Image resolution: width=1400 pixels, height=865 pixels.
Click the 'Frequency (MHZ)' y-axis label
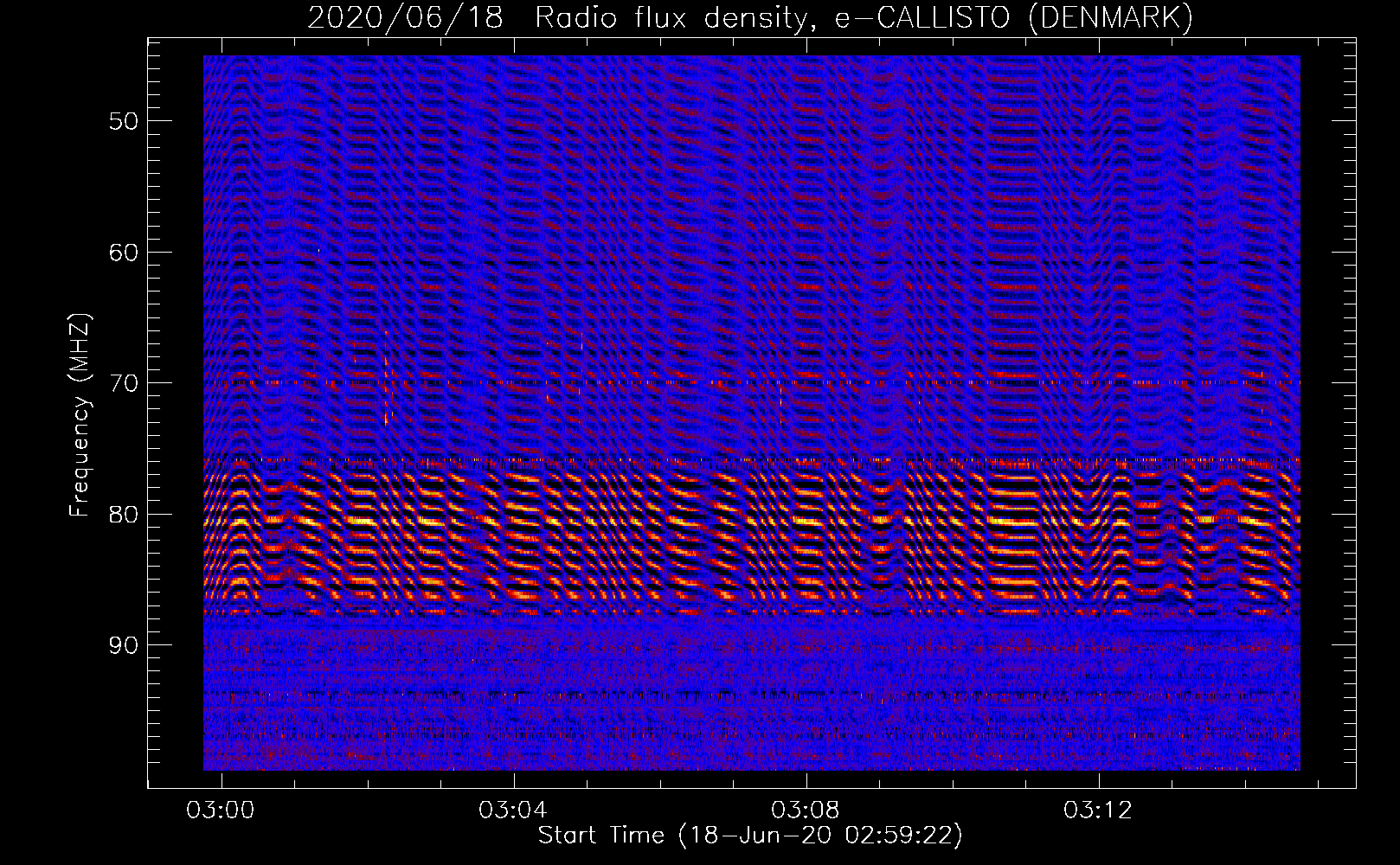80,415
